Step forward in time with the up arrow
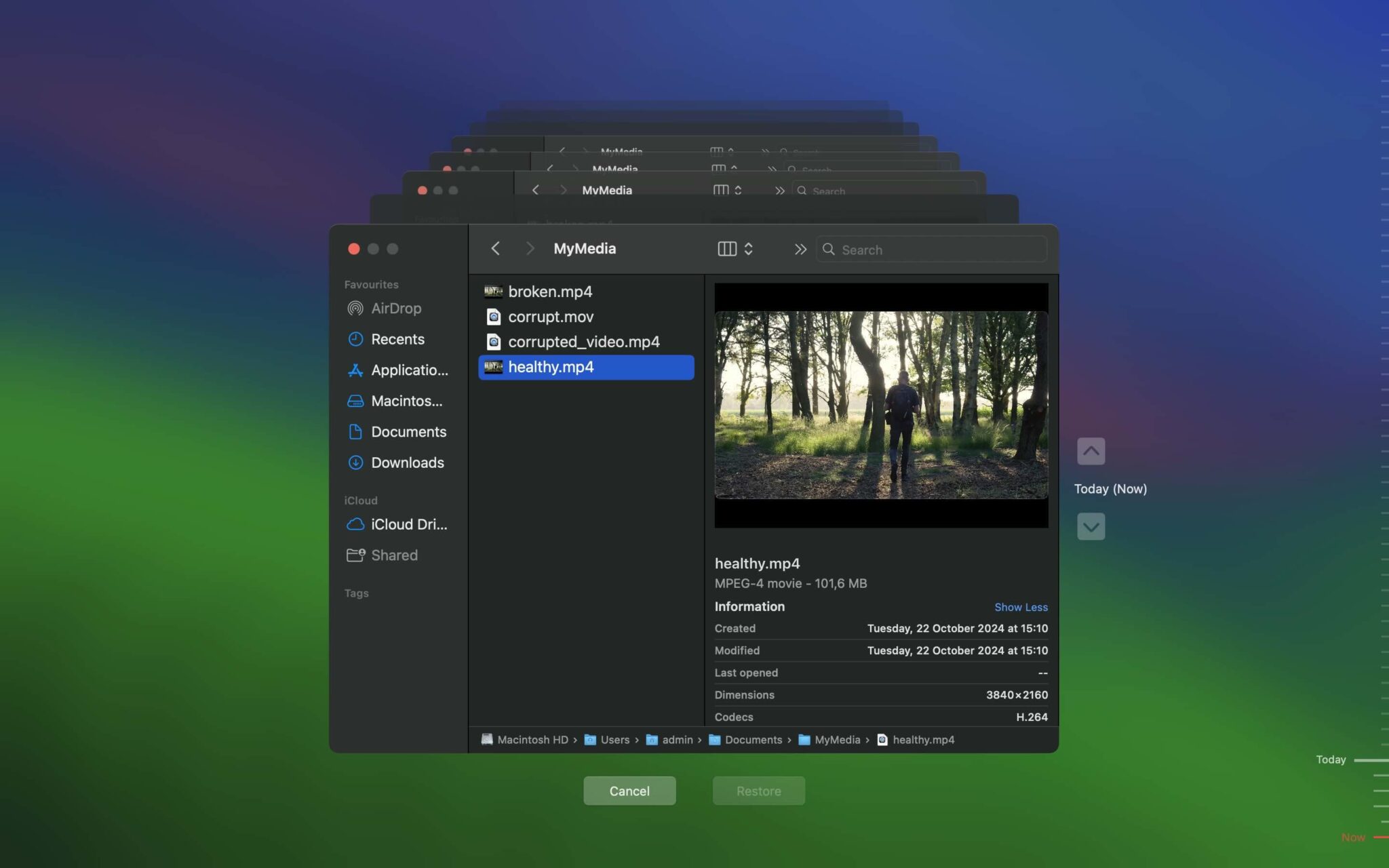The width and height of the screenshot is (1389, 868). pos(1091,450)
